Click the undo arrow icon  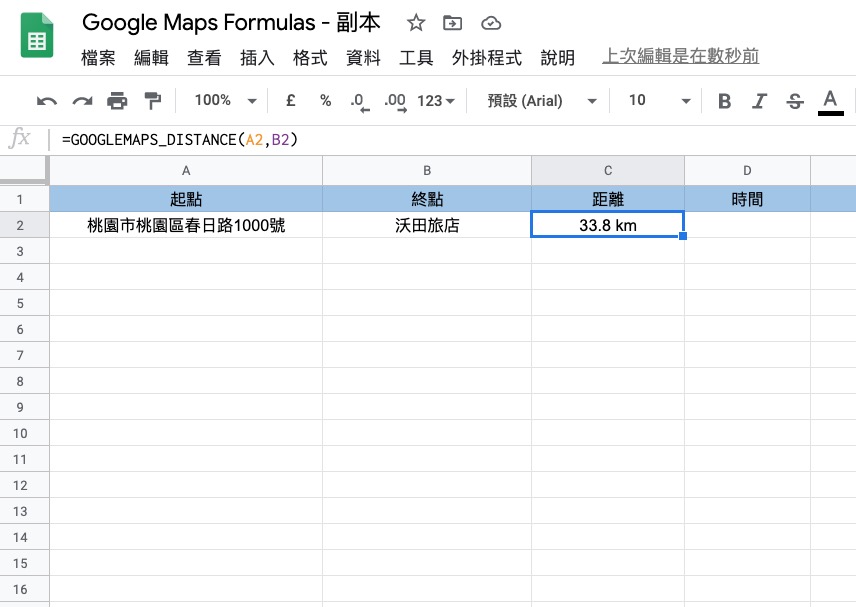[47, 101]
